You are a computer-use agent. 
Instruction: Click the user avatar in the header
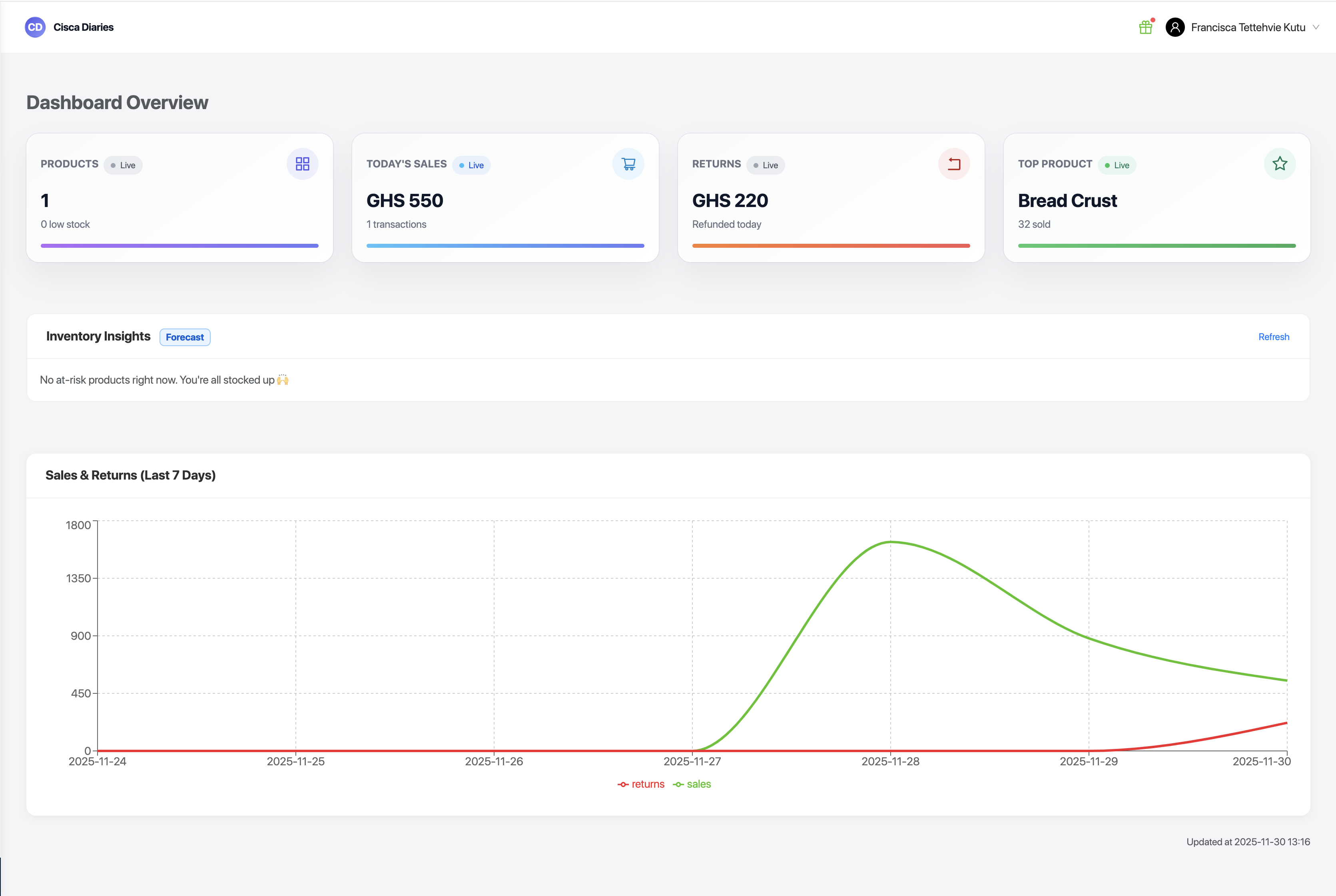click(1175, 27)
